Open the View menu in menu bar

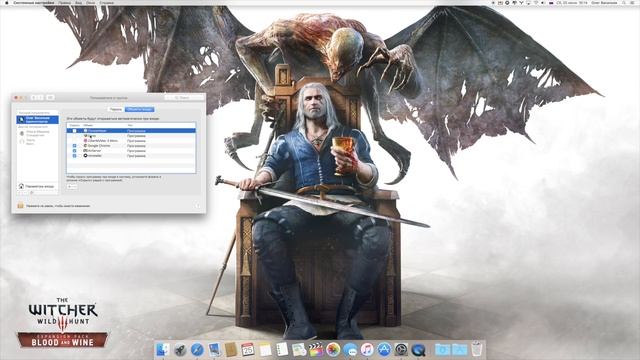78,2
